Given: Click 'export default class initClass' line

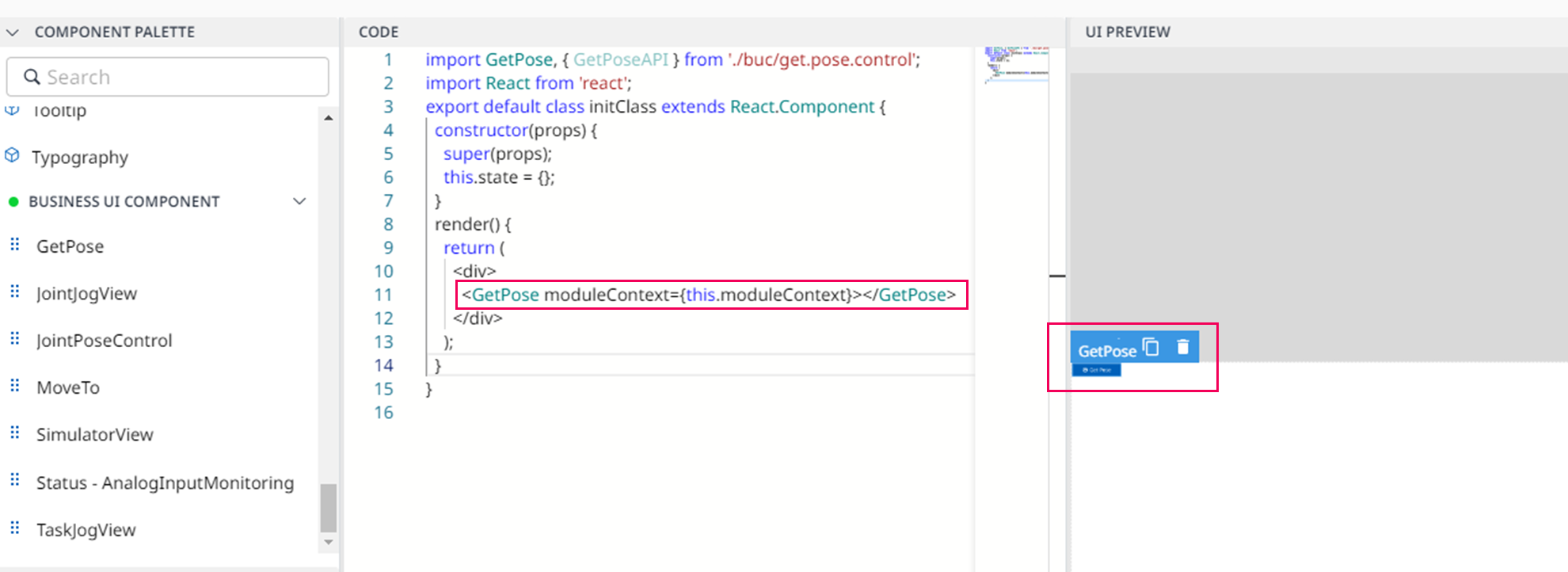Looking at the screenshot, I should coord(656,107).
